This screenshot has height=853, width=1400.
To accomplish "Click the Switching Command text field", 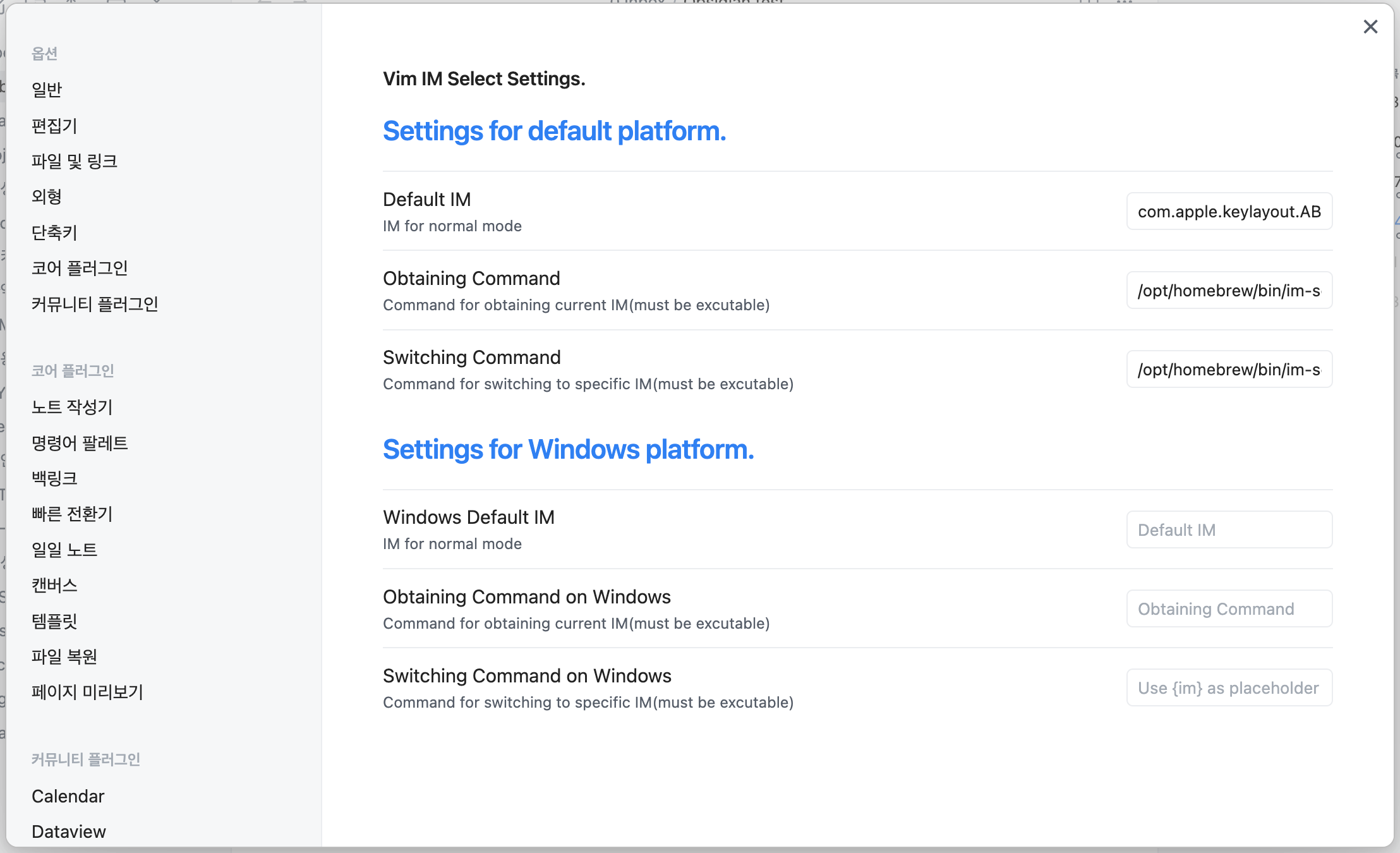I will point(1229,370).
